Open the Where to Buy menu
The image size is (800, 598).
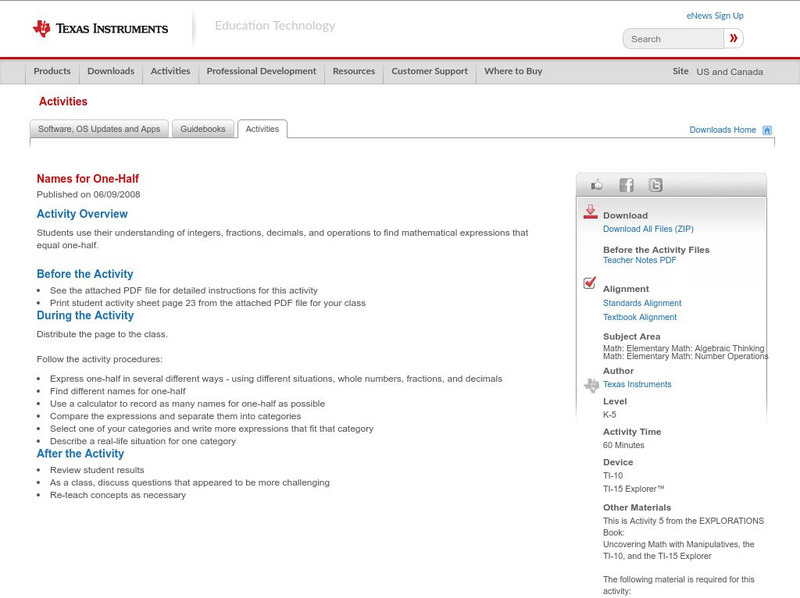point(512,72)
